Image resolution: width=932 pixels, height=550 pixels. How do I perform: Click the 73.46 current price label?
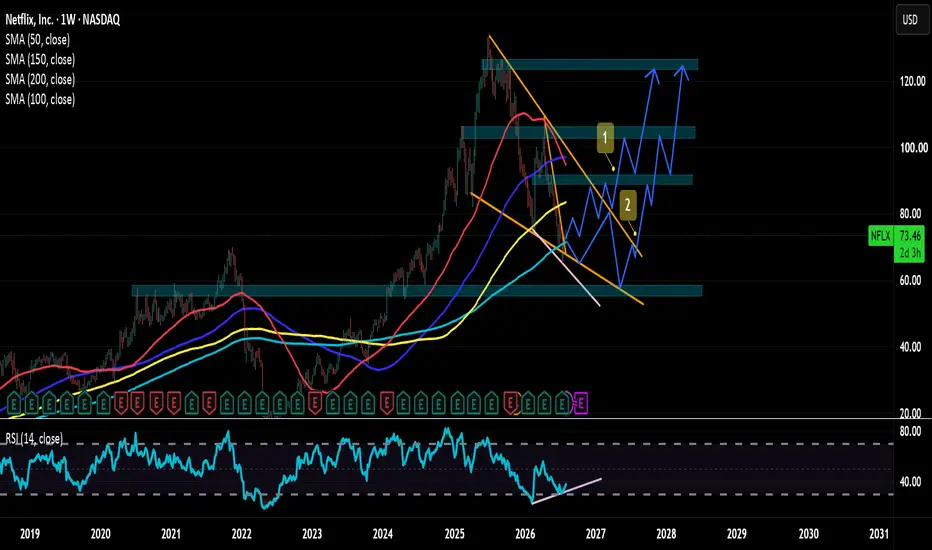pos(910,235)
